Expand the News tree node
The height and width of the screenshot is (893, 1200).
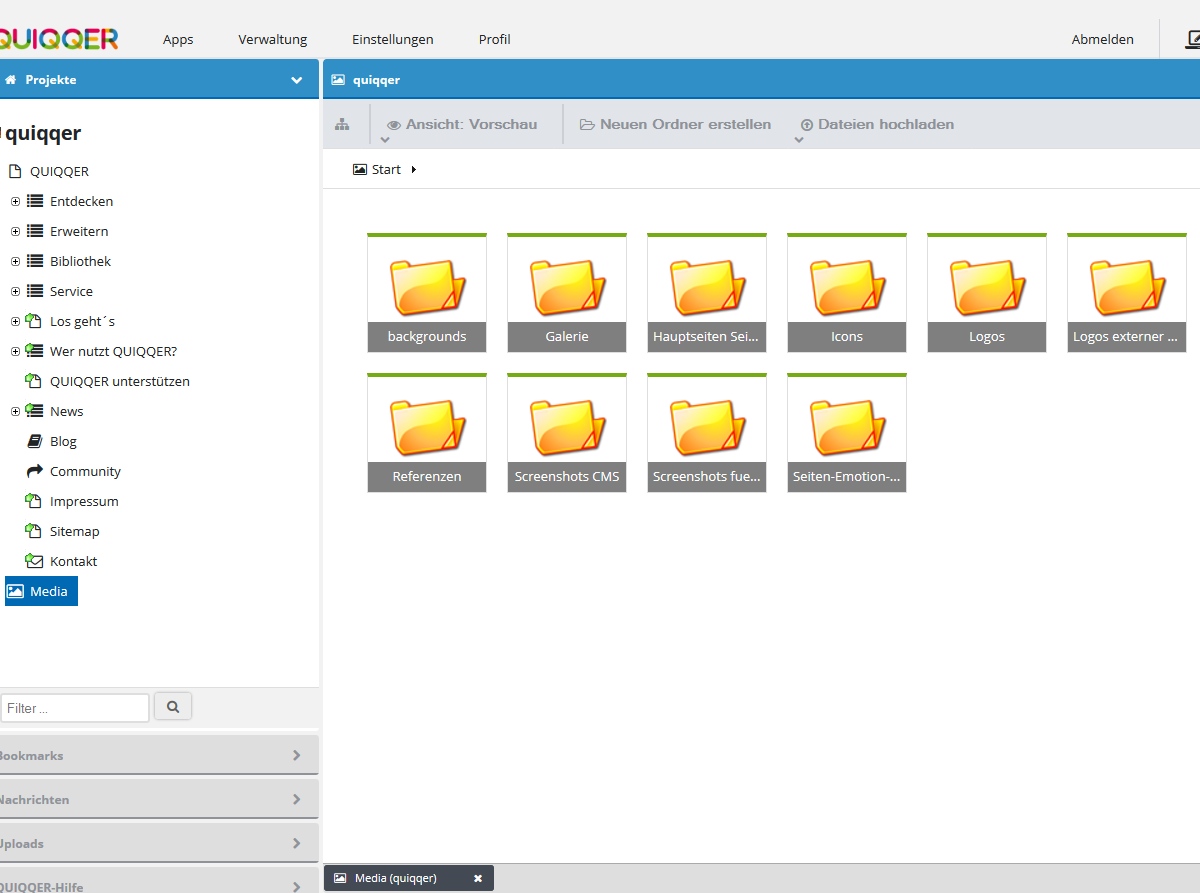coord(15,411)
